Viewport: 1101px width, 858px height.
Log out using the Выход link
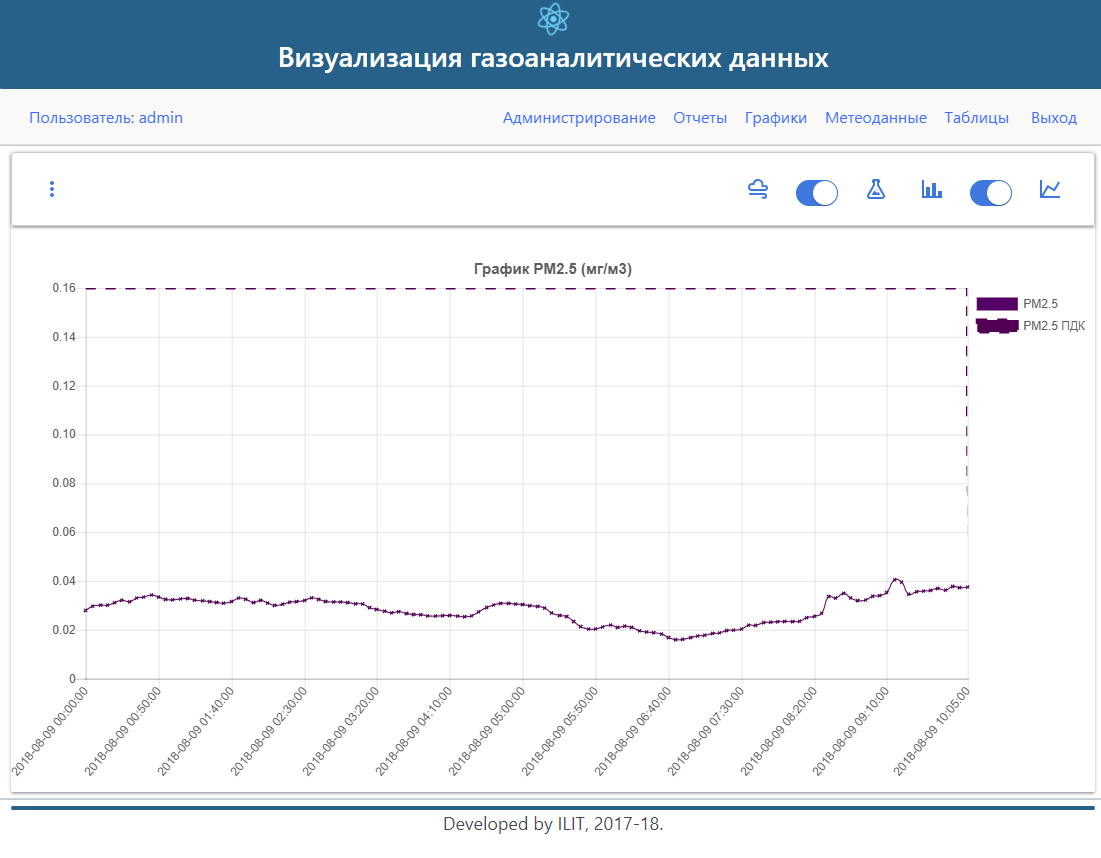point(1053,118)
